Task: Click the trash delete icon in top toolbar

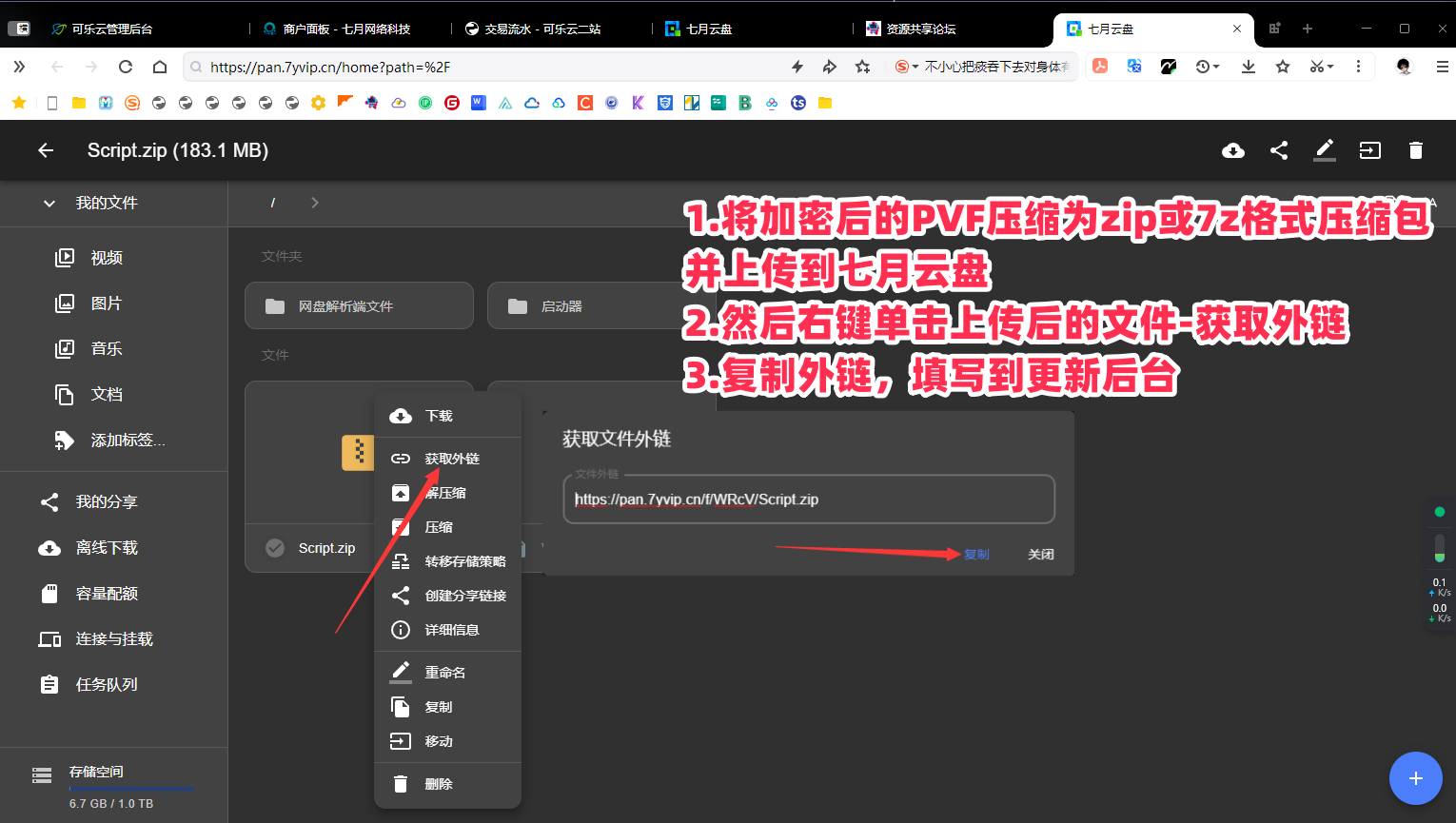Action: (1416, 150)
